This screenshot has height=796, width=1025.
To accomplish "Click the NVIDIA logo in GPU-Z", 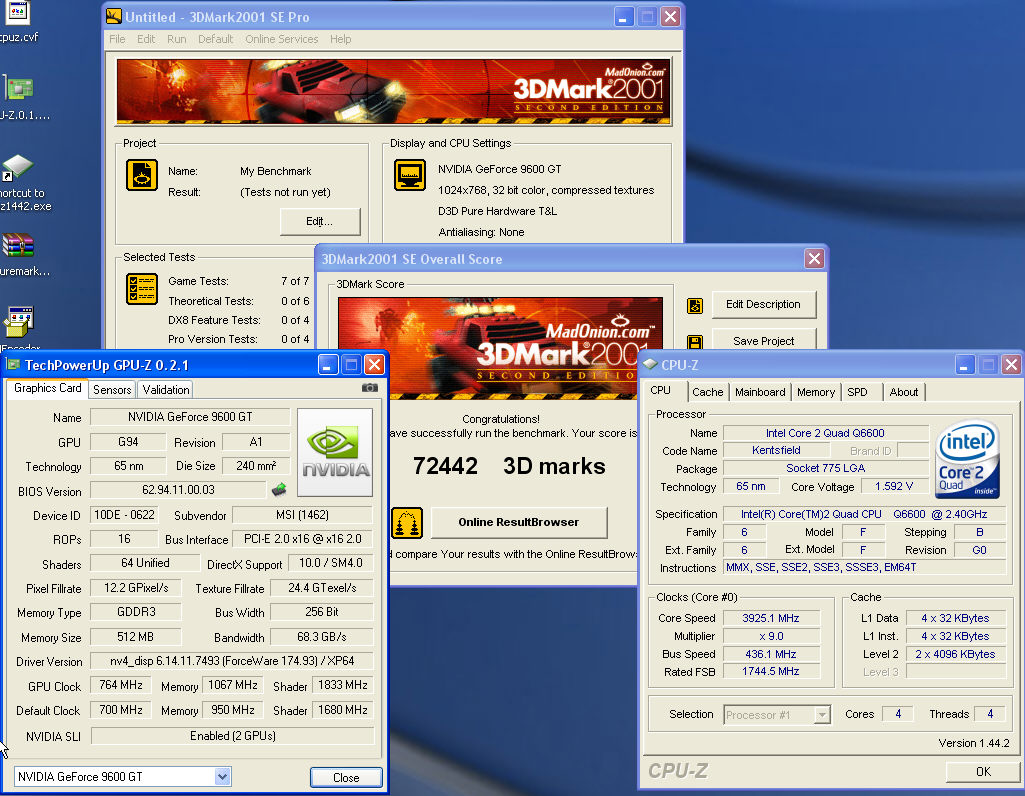I will coord(335,452).
